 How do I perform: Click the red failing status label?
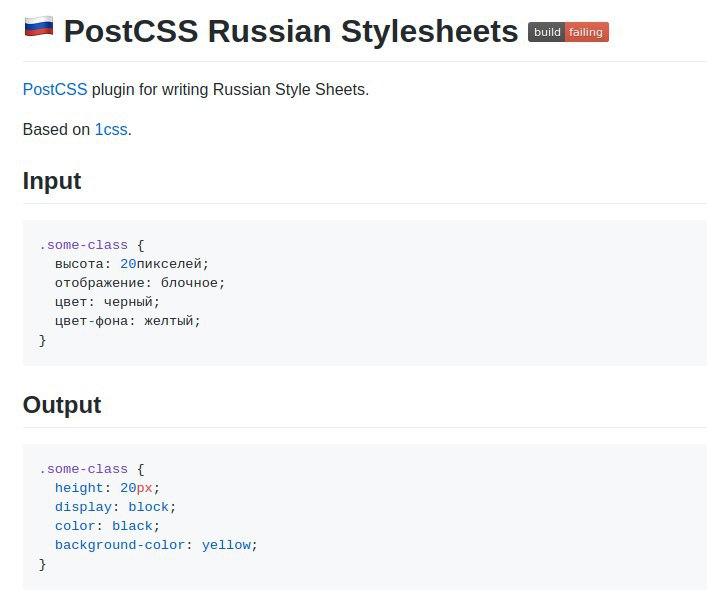tap(586, 32)
